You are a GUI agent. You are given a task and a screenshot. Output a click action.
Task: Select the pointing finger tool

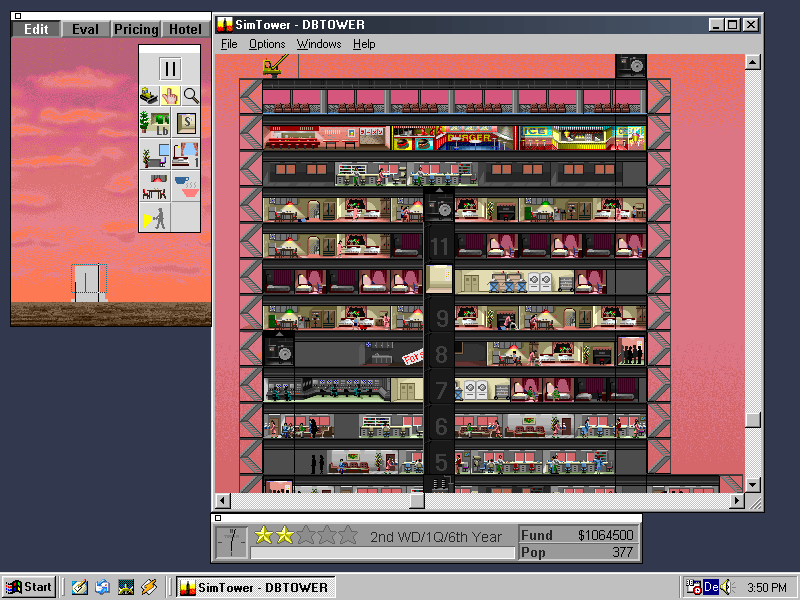170,96
